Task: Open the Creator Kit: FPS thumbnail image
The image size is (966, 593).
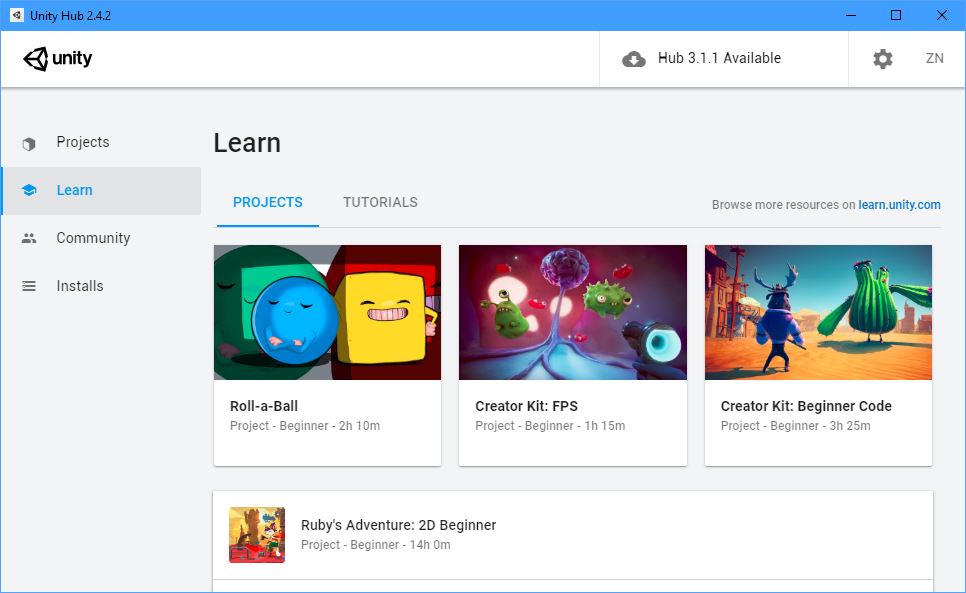Action: pos(572,312)
